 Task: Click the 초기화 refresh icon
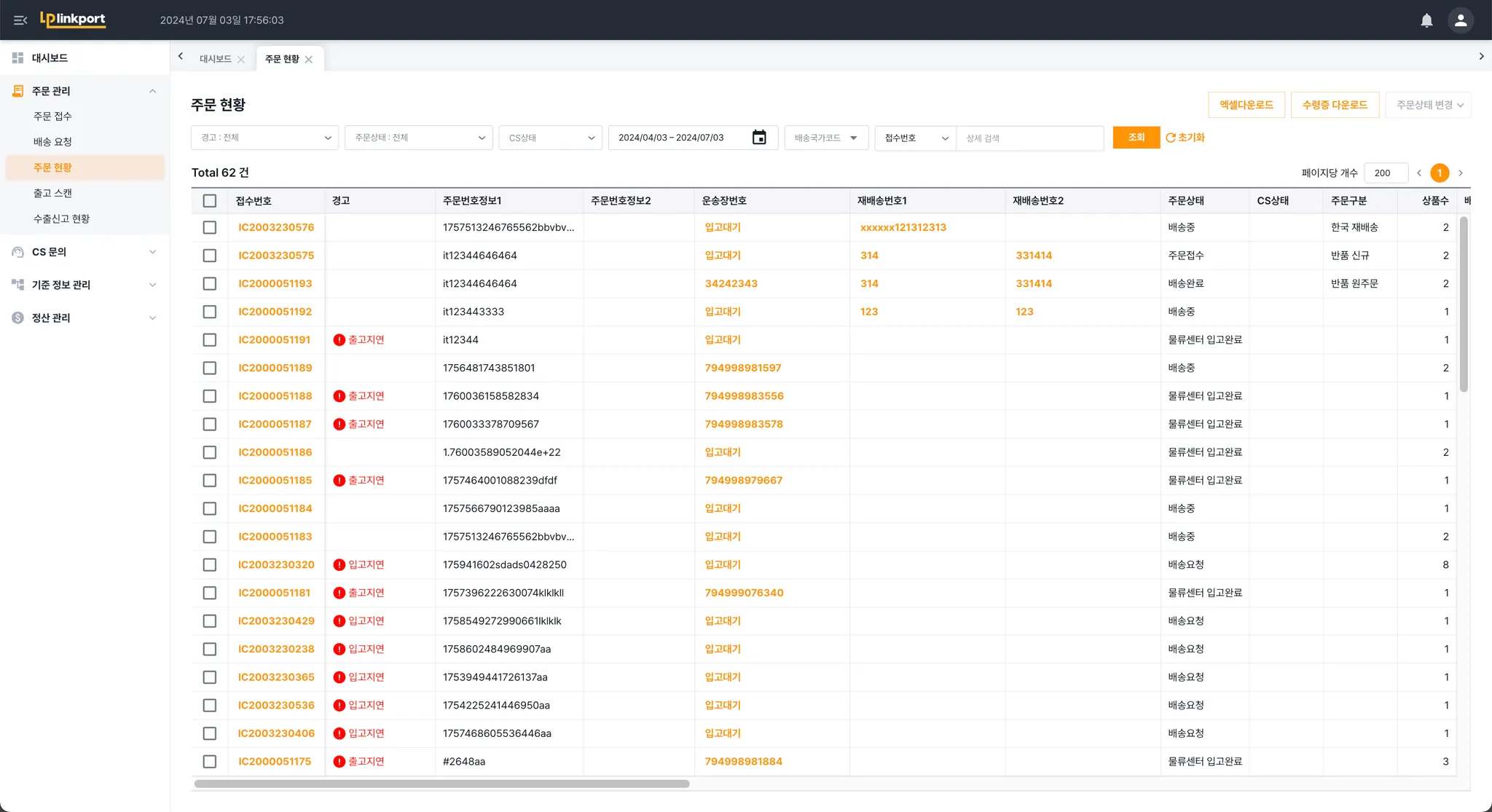(1171, 138)
